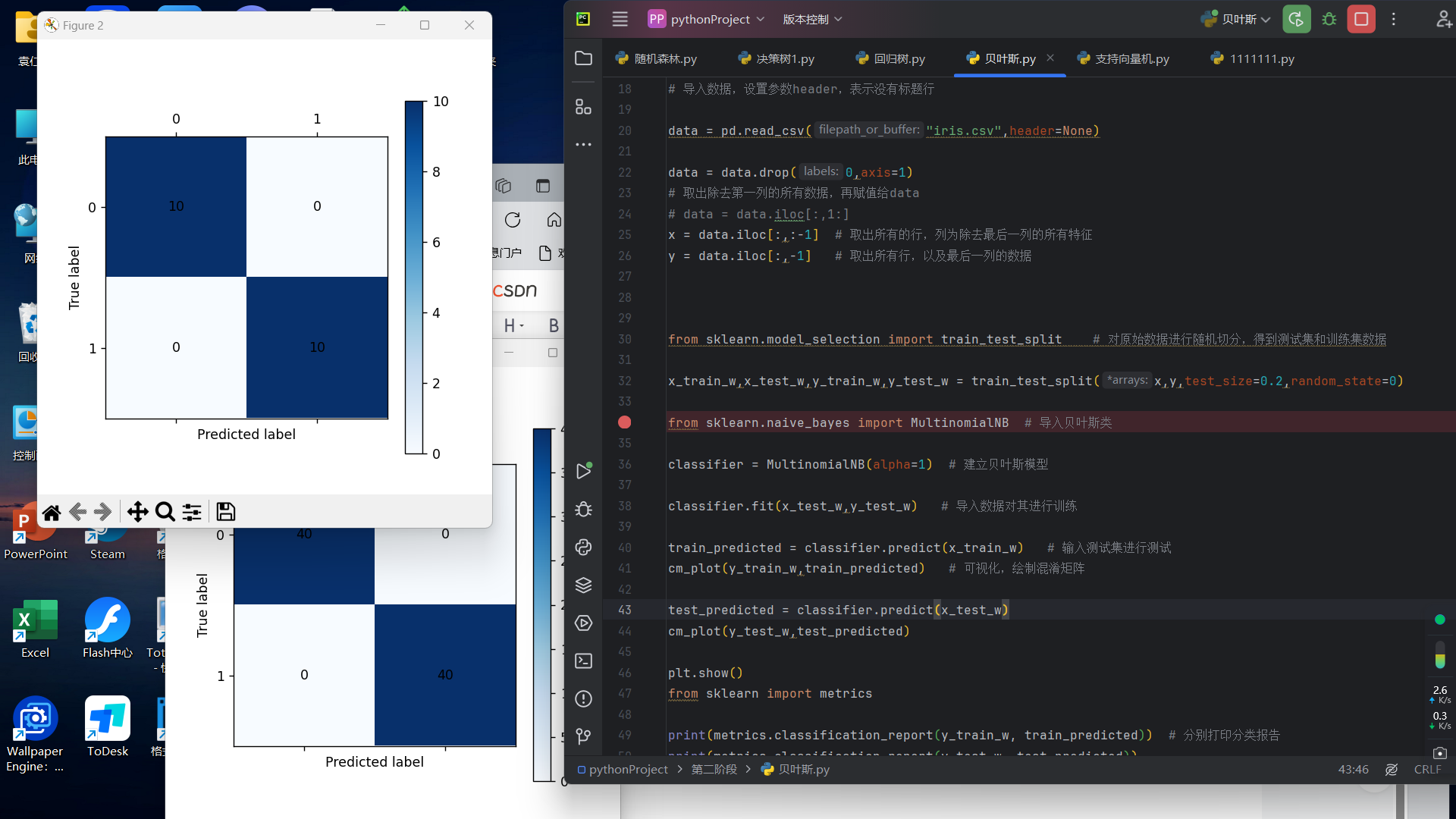This screenshot has width=1456, height=819.
Task: Open PyCharm main hamburger menu
Action: [620, 20]
